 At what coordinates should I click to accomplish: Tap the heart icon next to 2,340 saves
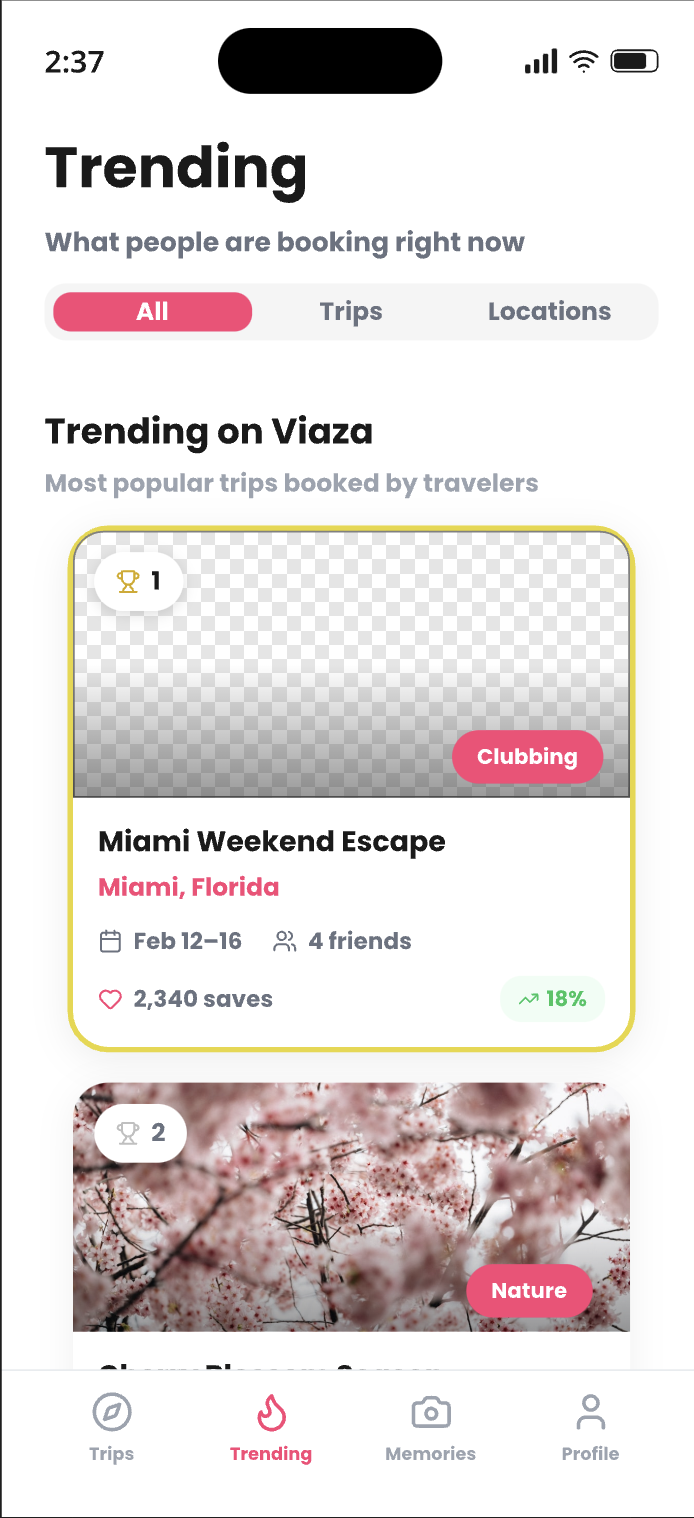[110, 998]
